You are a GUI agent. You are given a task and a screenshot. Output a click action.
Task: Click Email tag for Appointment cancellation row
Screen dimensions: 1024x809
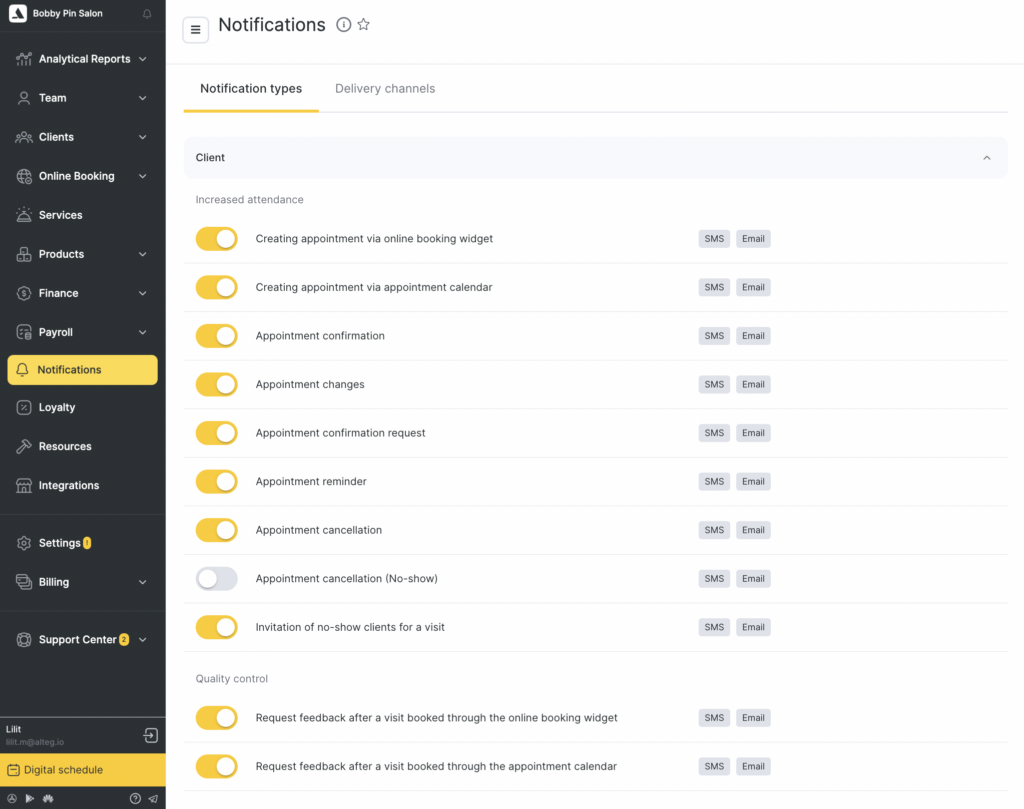point(753,530)
